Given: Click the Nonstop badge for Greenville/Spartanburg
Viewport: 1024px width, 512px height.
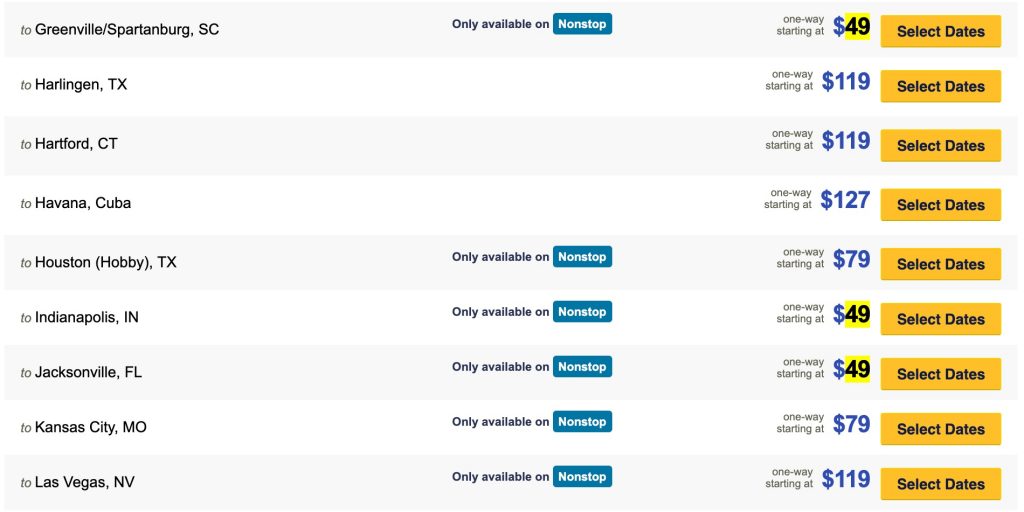Looking at the screenshot, I should click(582, 24).
